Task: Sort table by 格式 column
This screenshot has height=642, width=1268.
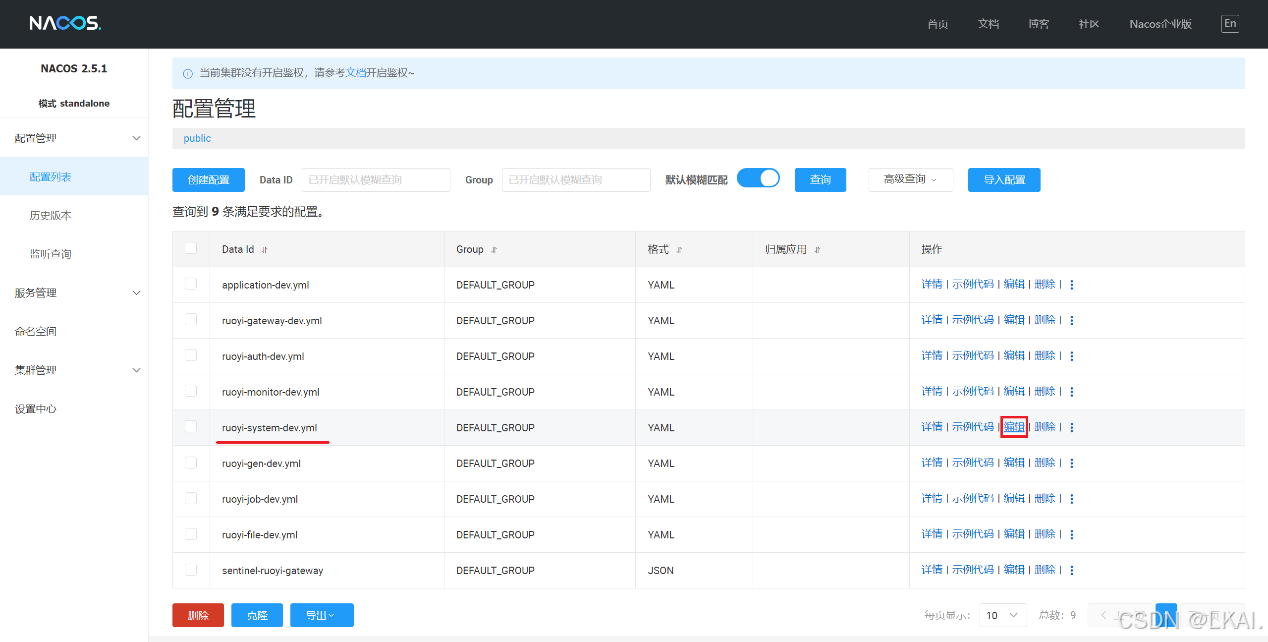Action: tap(679, 250)
